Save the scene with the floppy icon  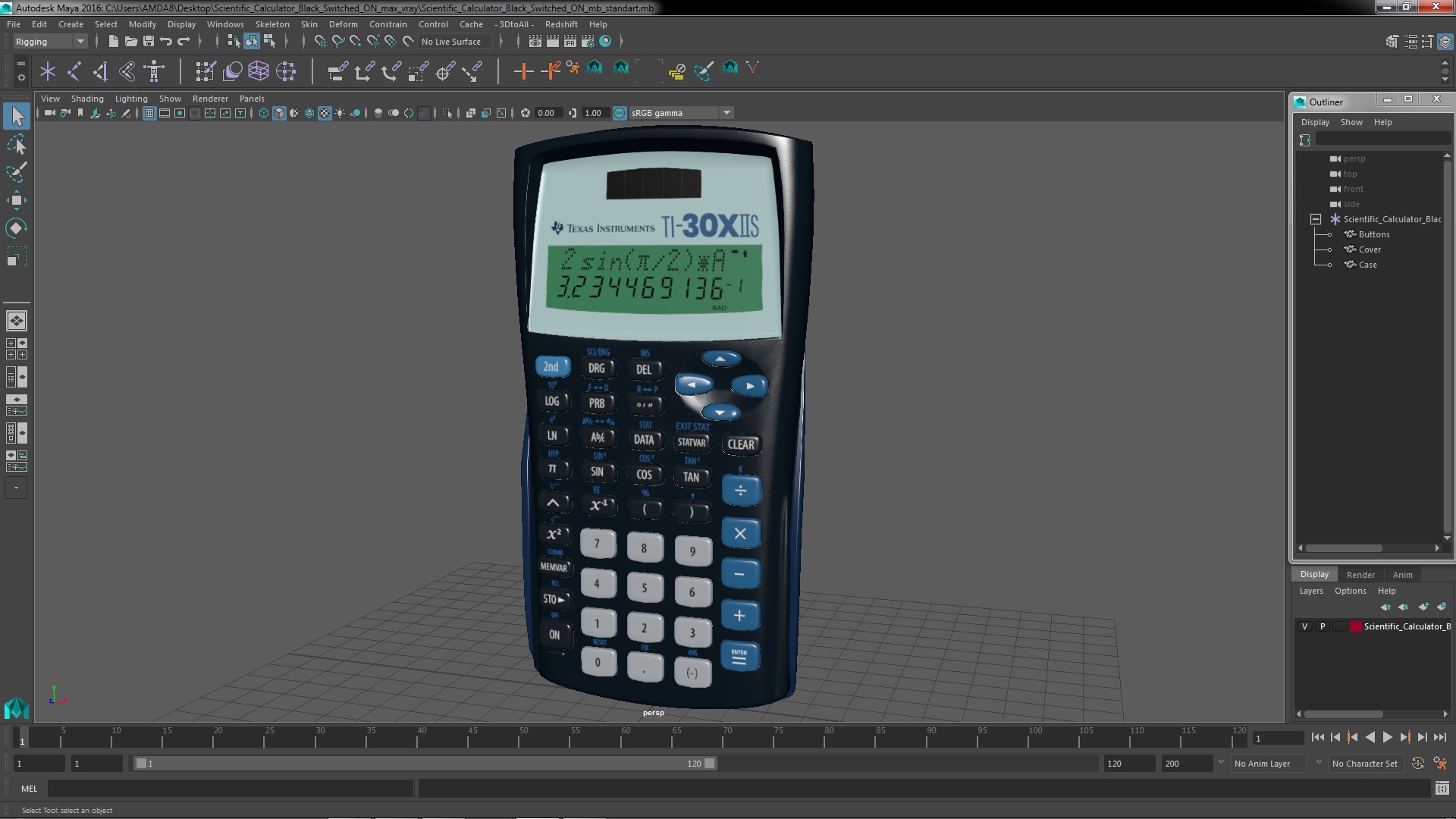(149, 42)
